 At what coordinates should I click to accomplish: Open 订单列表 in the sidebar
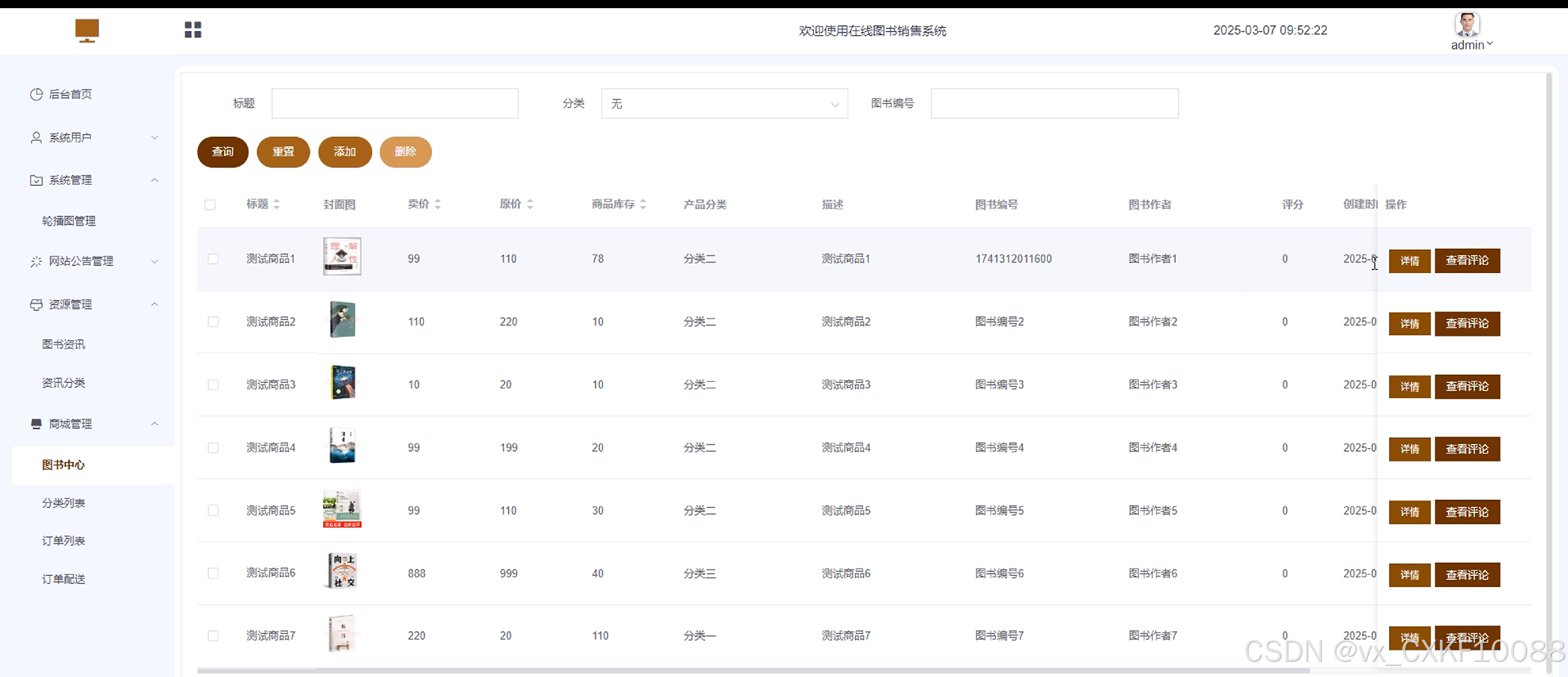(x=63, y=541)
